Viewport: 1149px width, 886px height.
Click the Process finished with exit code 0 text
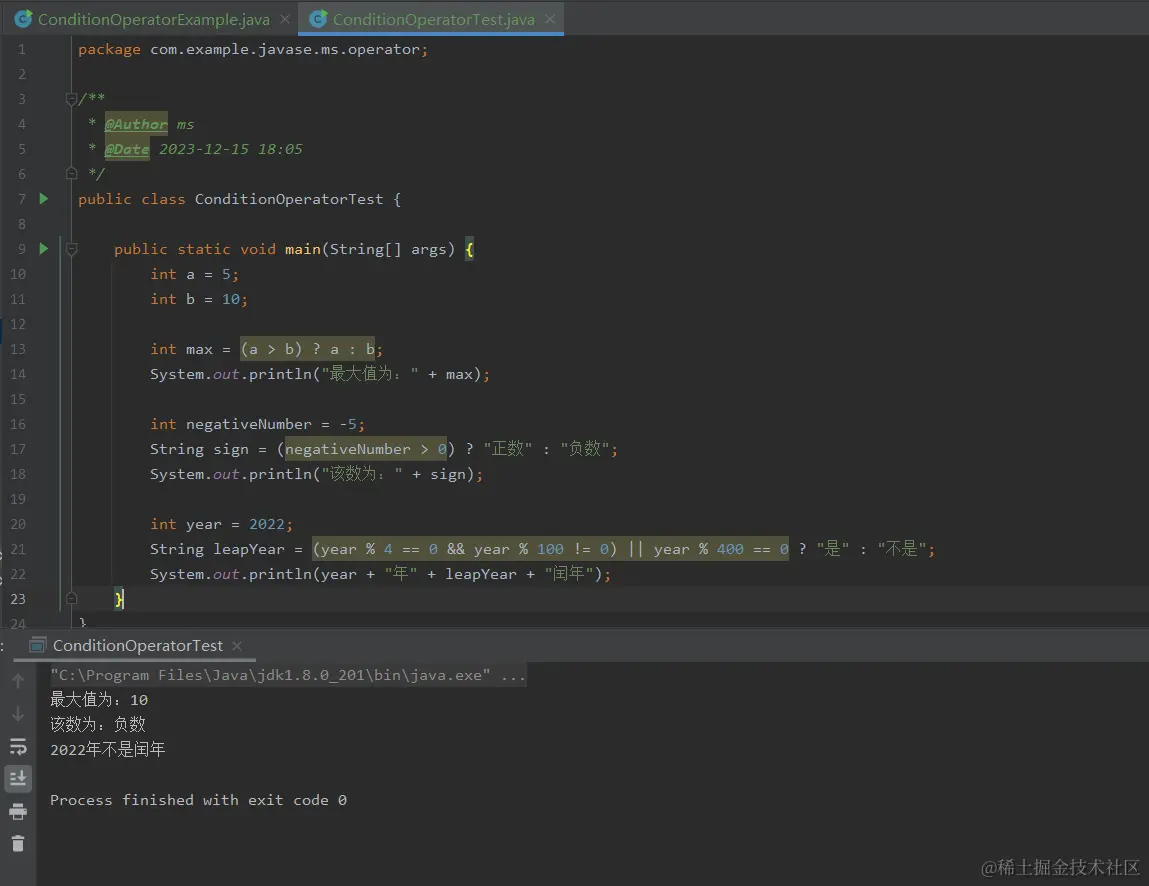tap(198, 800)
